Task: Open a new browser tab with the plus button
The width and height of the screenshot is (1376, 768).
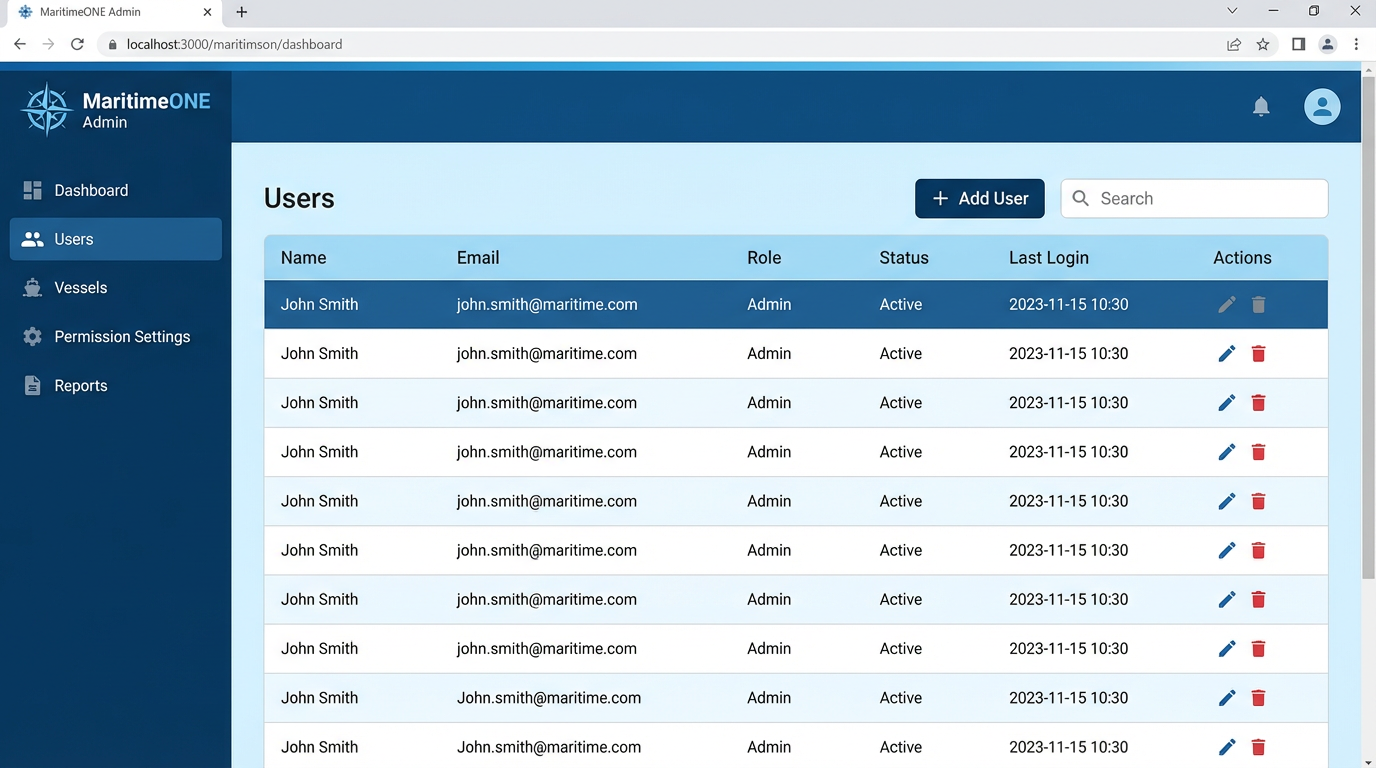Action: [x=241, y=12]
